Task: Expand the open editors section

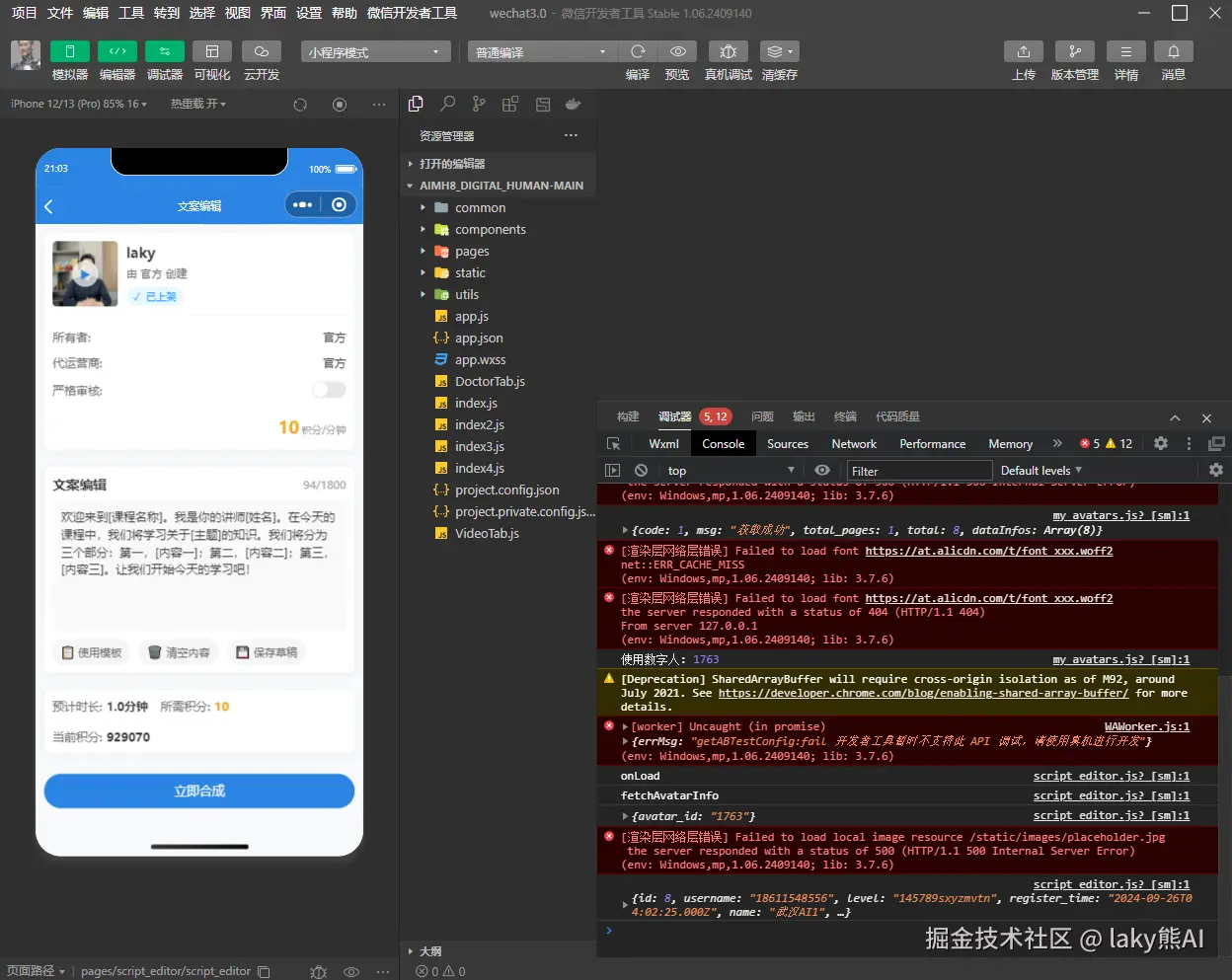Action: pyautogui.click(x=498, y=164)
